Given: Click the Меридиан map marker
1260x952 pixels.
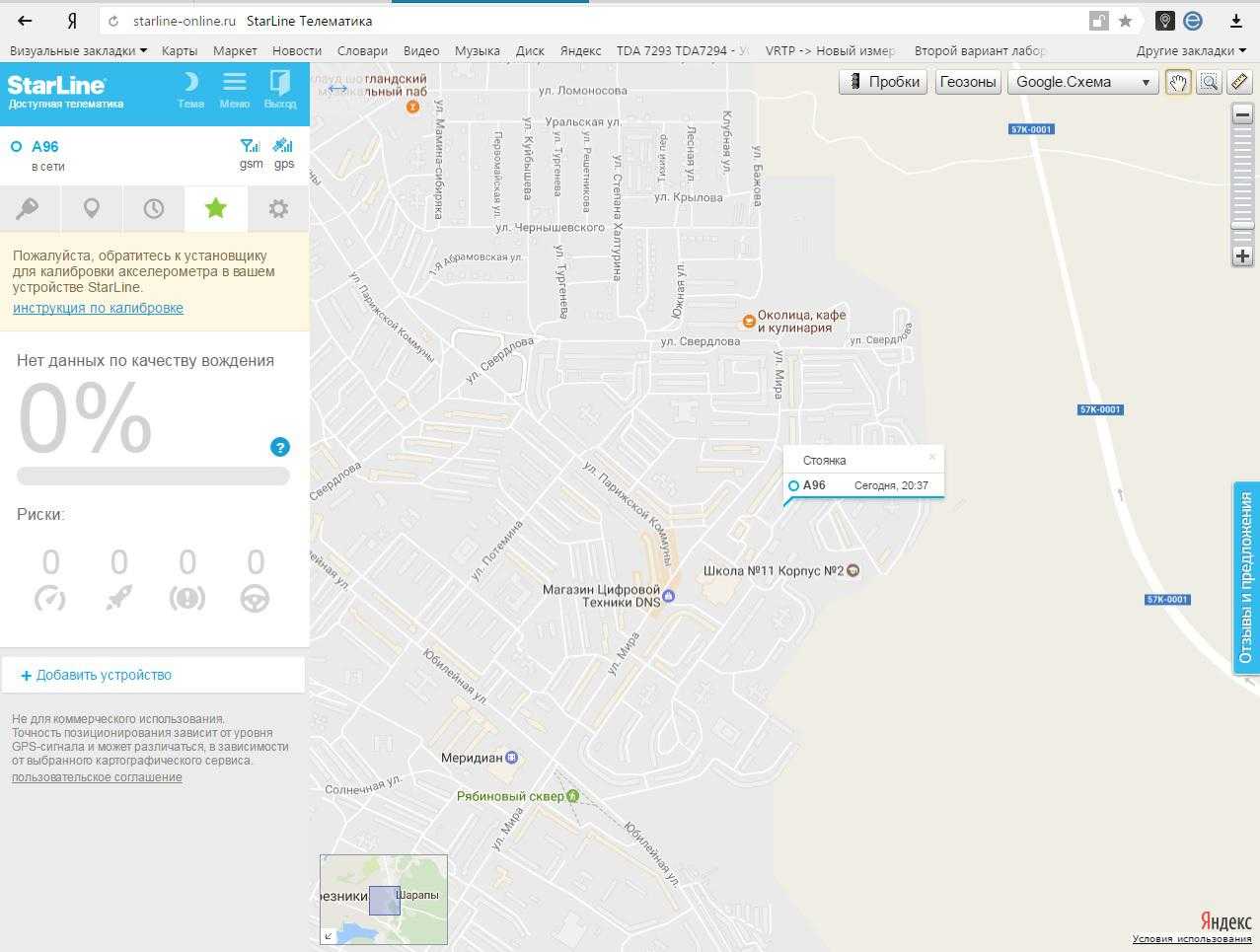Looking at the screenshot, I should click(511, 758).
